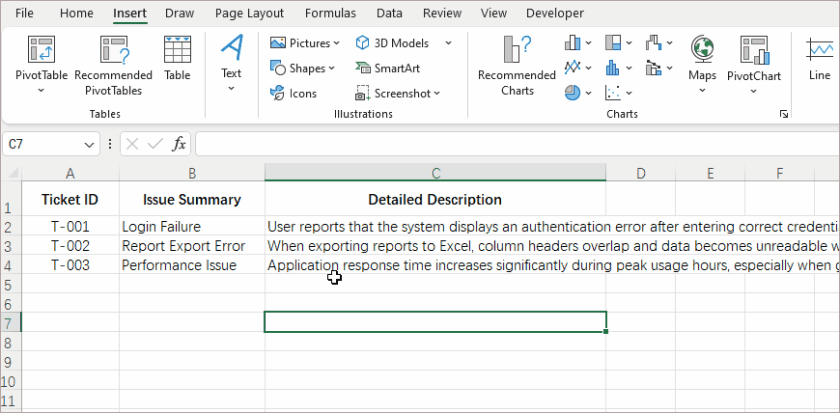This screenshot has height=413, width=840.
Task: Open the Icons illustration library
Action: [293, 93]
